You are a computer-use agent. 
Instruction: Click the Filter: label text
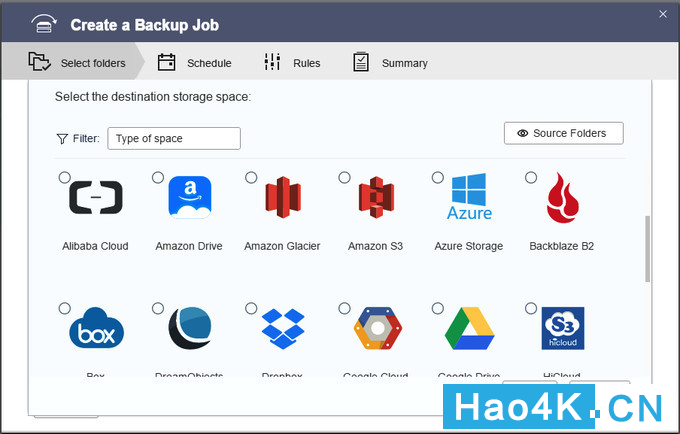(x=86, y=138)
